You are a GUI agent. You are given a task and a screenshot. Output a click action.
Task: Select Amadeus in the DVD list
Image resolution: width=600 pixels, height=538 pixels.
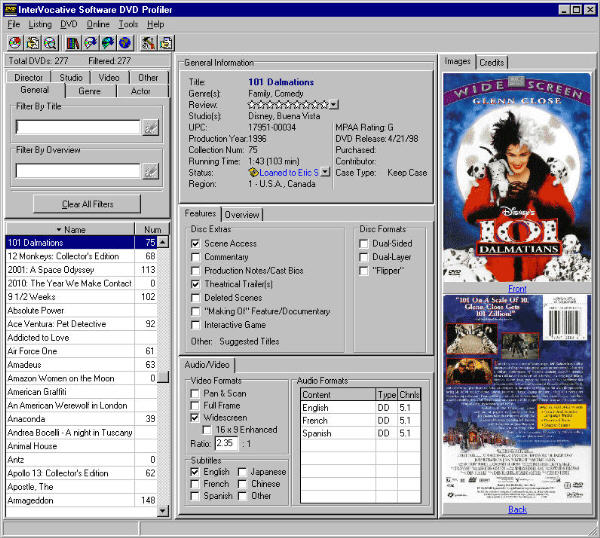[82, 365]
